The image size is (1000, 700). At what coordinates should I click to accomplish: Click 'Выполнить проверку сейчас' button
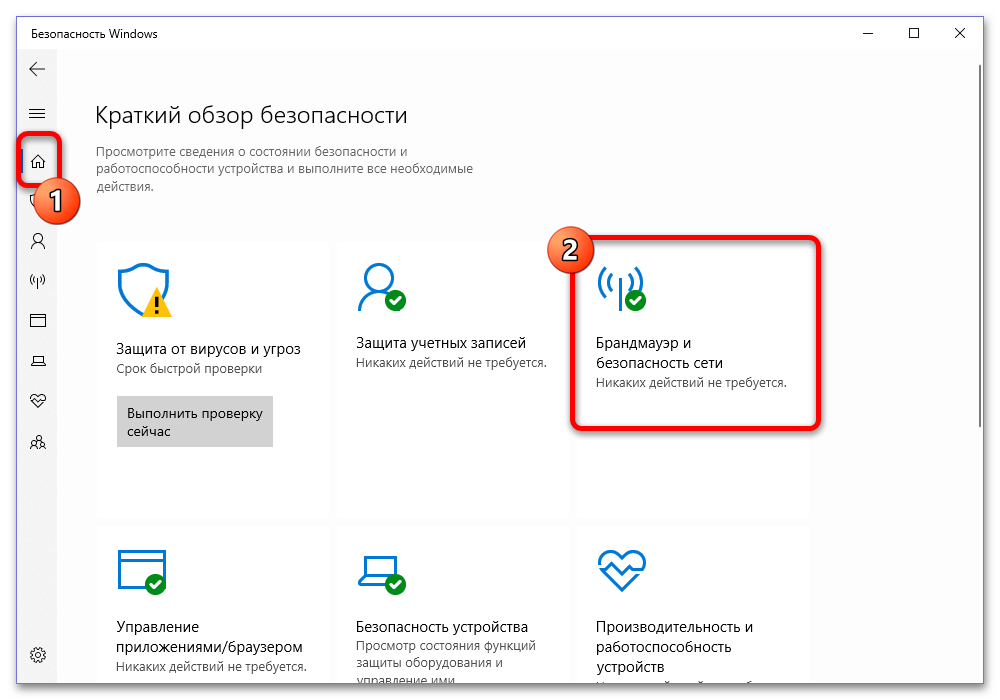[x=195, y=421]
